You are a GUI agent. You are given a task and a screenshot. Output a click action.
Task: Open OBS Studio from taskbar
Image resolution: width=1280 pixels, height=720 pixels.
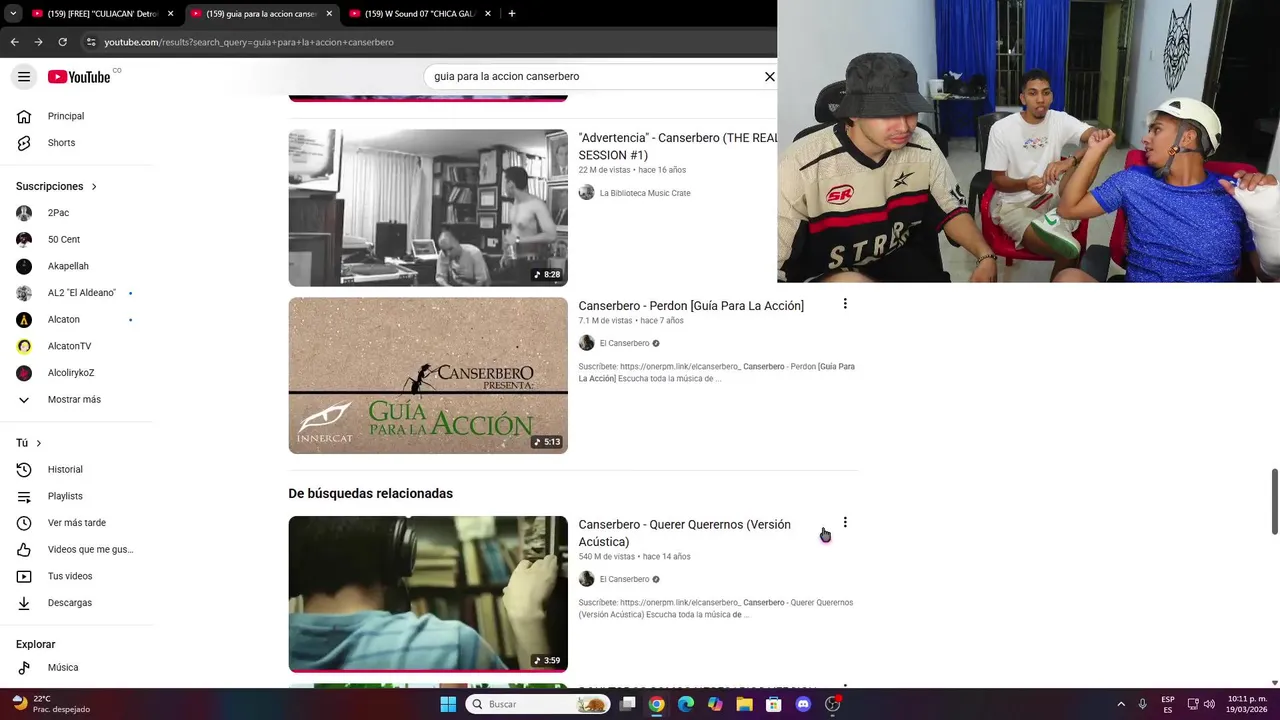(832, 704)
